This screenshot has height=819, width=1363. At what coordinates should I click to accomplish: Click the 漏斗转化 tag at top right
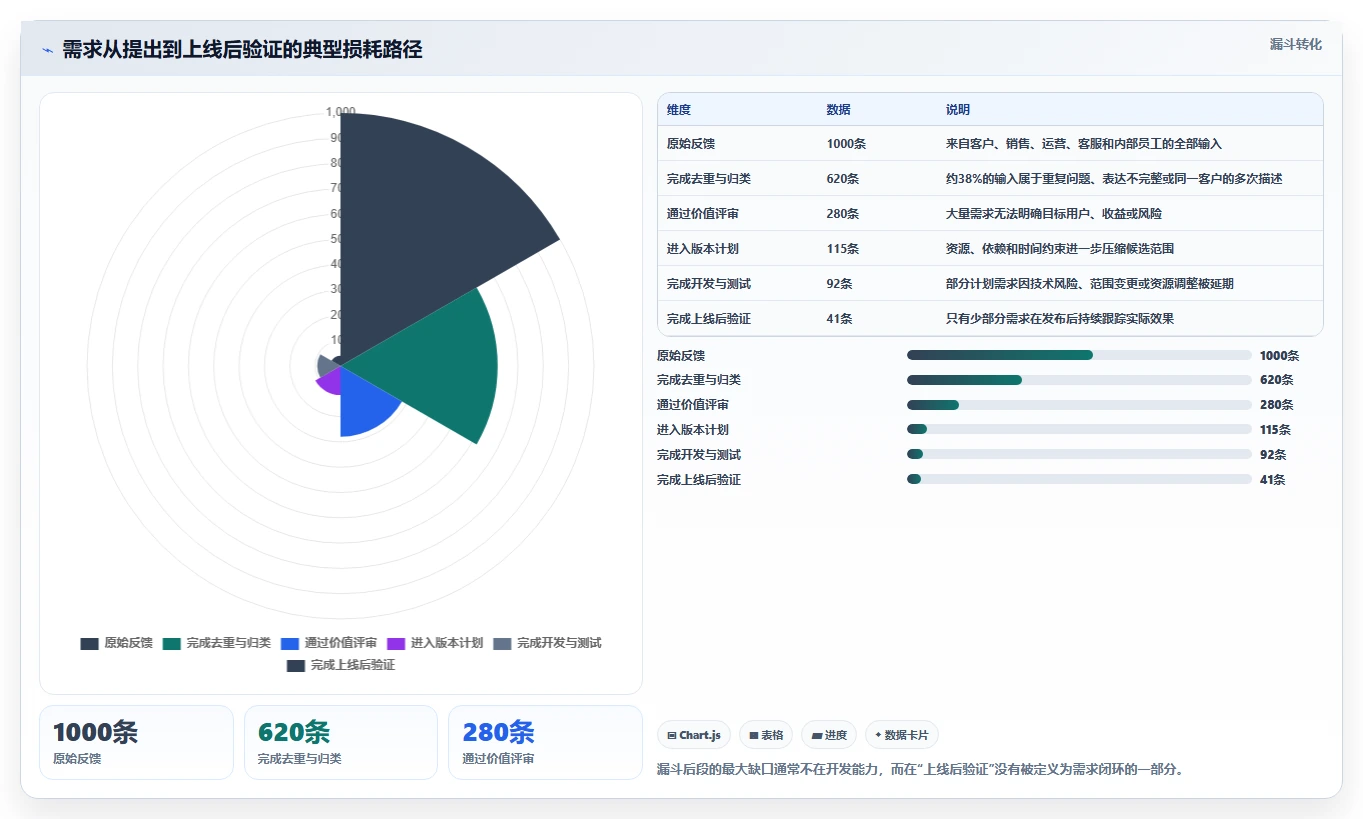coord(1296,44)
